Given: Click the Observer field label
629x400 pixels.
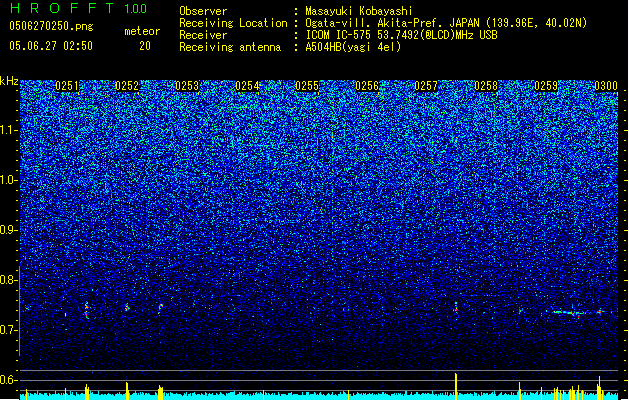Looking at the screenshot, I should click(x=203, y=11).
